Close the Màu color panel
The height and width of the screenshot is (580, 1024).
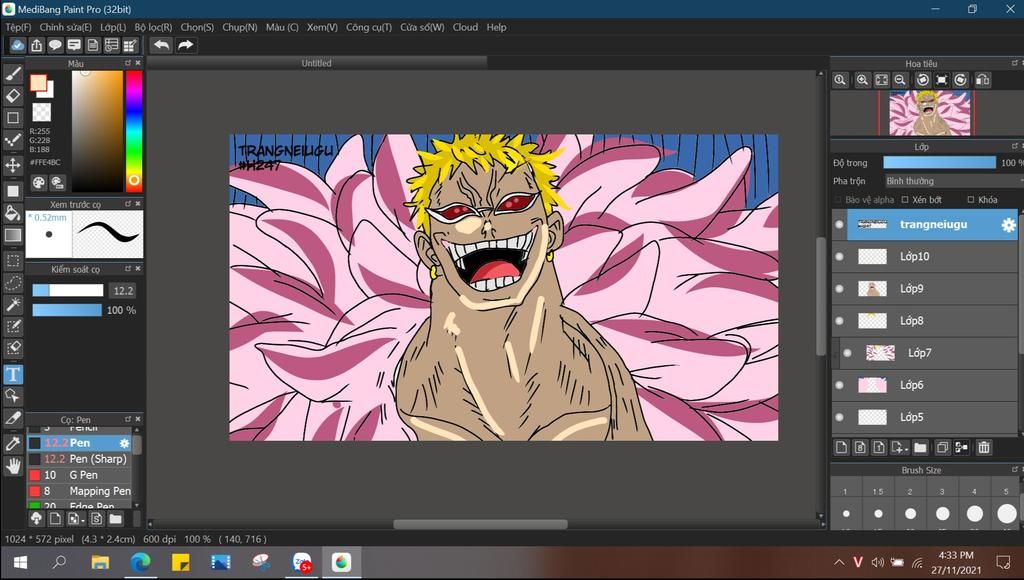click(138, 63)
